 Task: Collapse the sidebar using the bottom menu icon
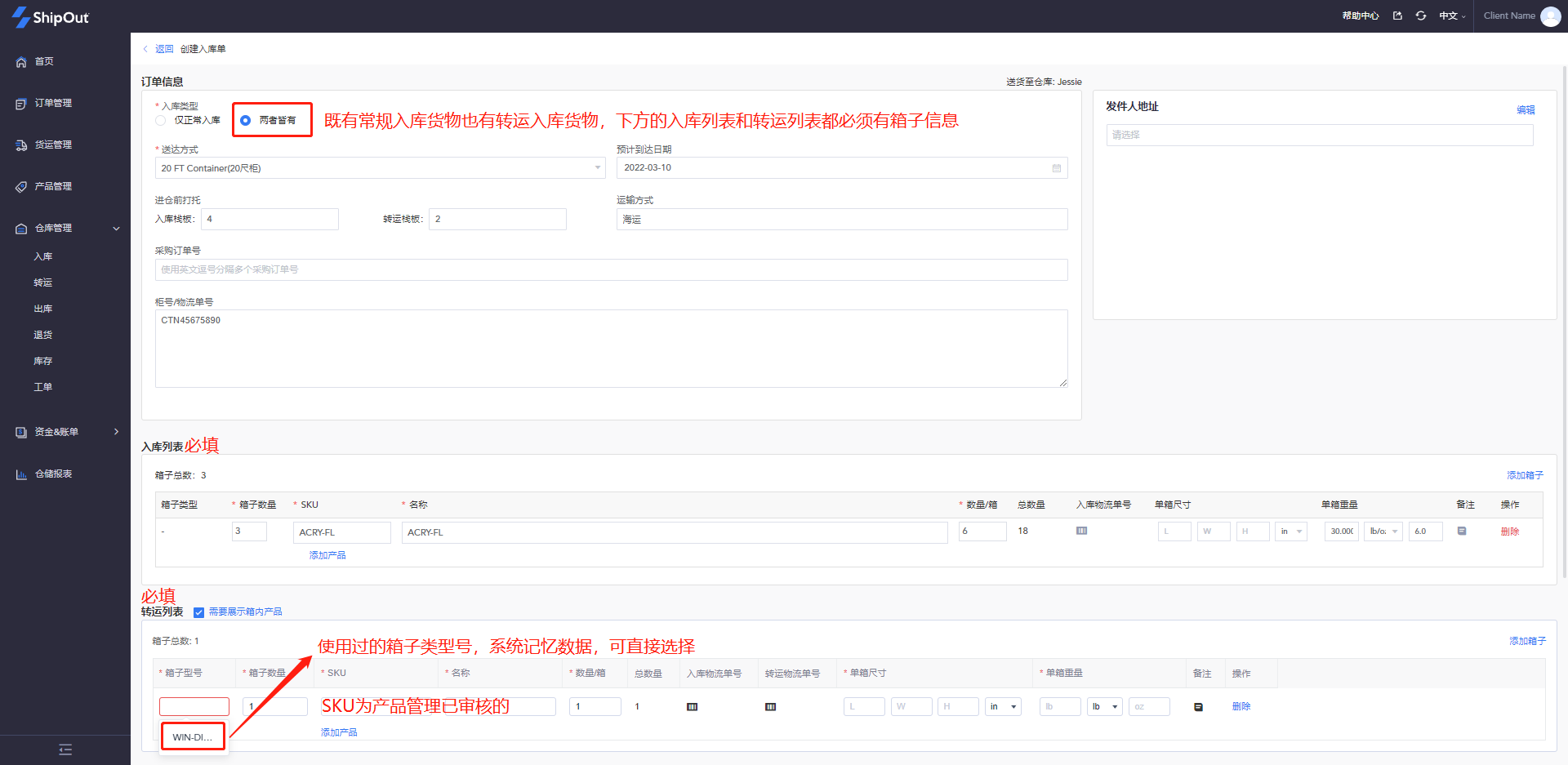click(x=65, y=749)
